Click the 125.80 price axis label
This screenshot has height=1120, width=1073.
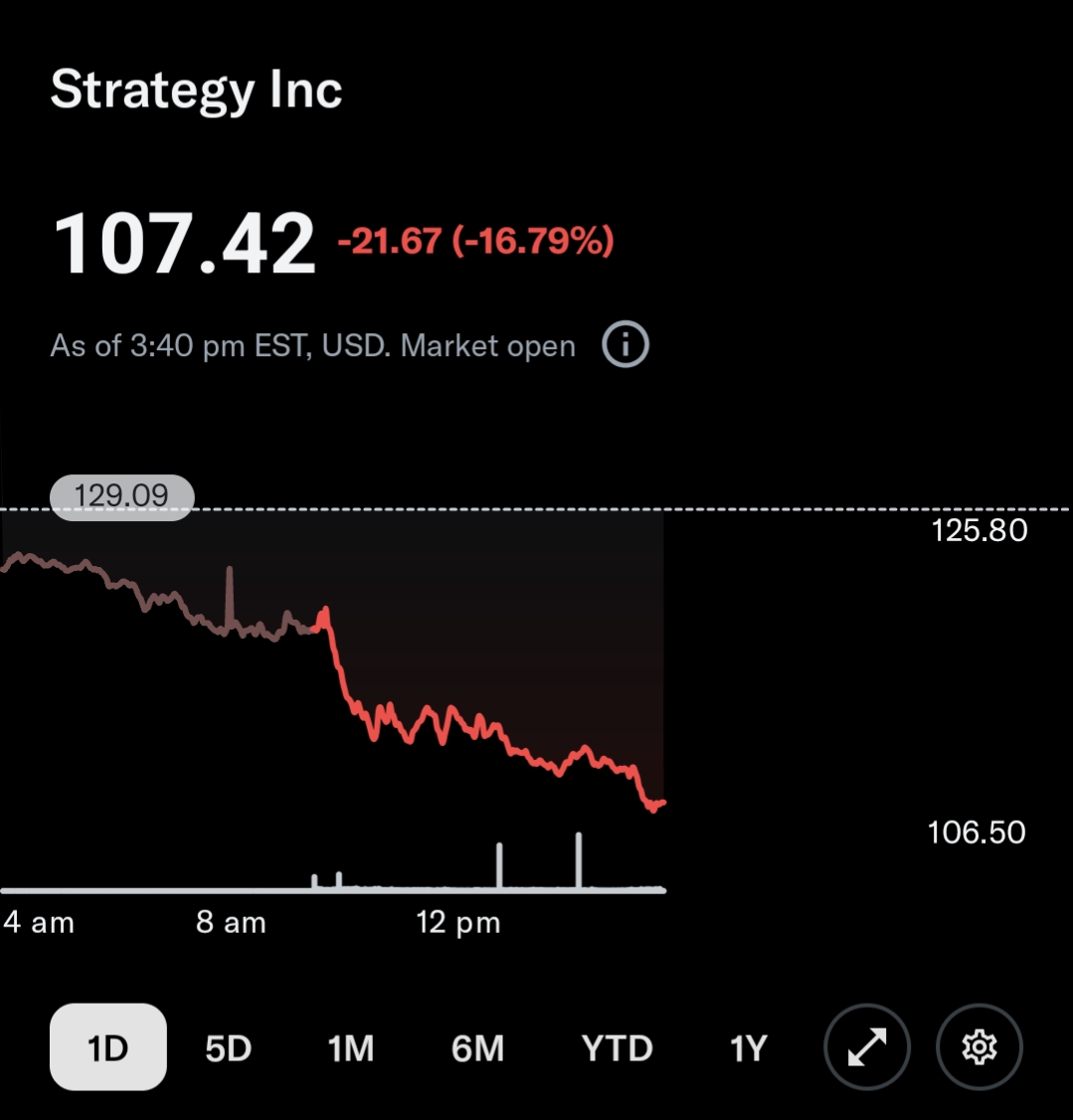point(979,530)
